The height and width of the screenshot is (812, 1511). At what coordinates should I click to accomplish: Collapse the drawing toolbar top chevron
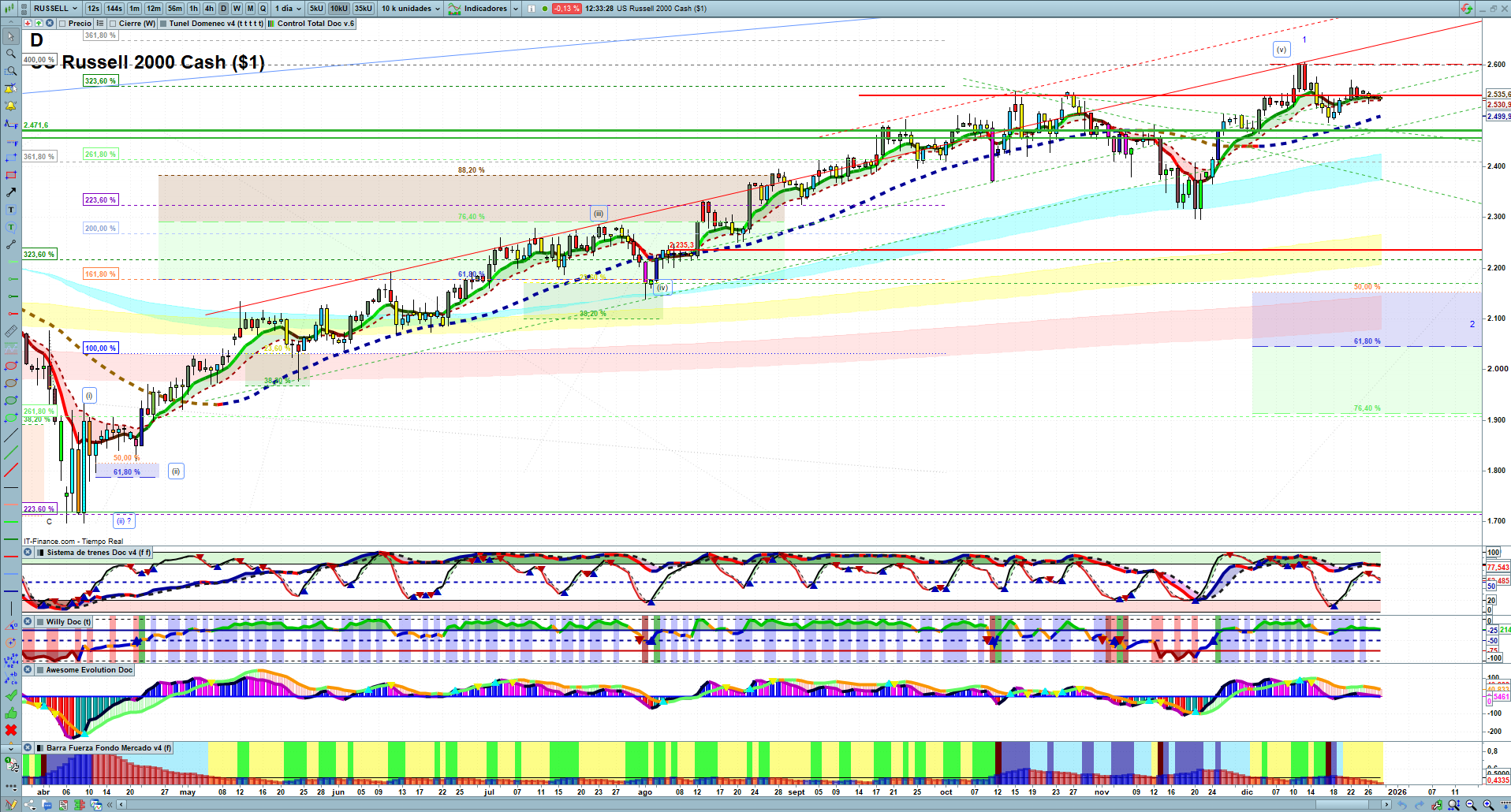click(x=10, y=21)
